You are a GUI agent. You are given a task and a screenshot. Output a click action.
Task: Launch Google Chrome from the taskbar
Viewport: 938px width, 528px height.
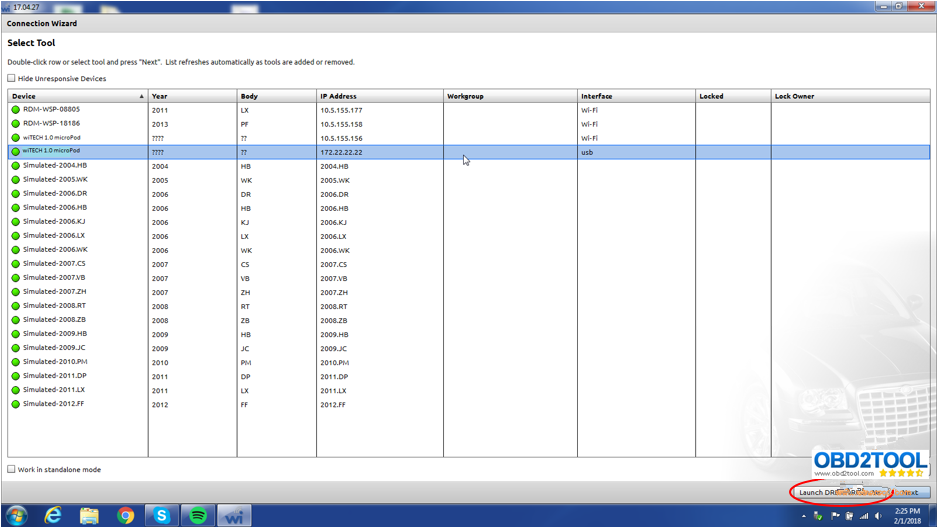[125, 515]
